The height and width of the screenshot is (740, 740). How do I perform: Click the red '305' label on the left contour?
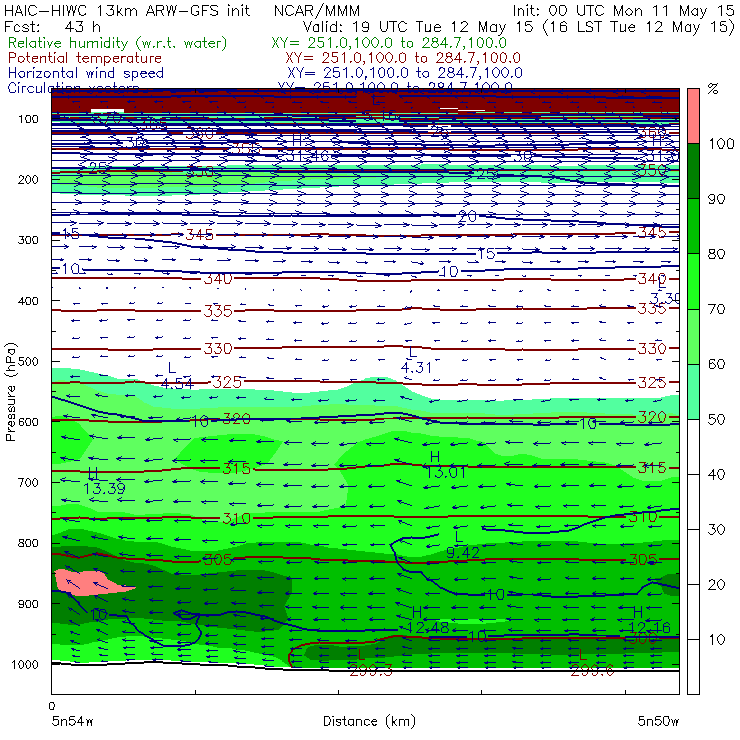218,560
